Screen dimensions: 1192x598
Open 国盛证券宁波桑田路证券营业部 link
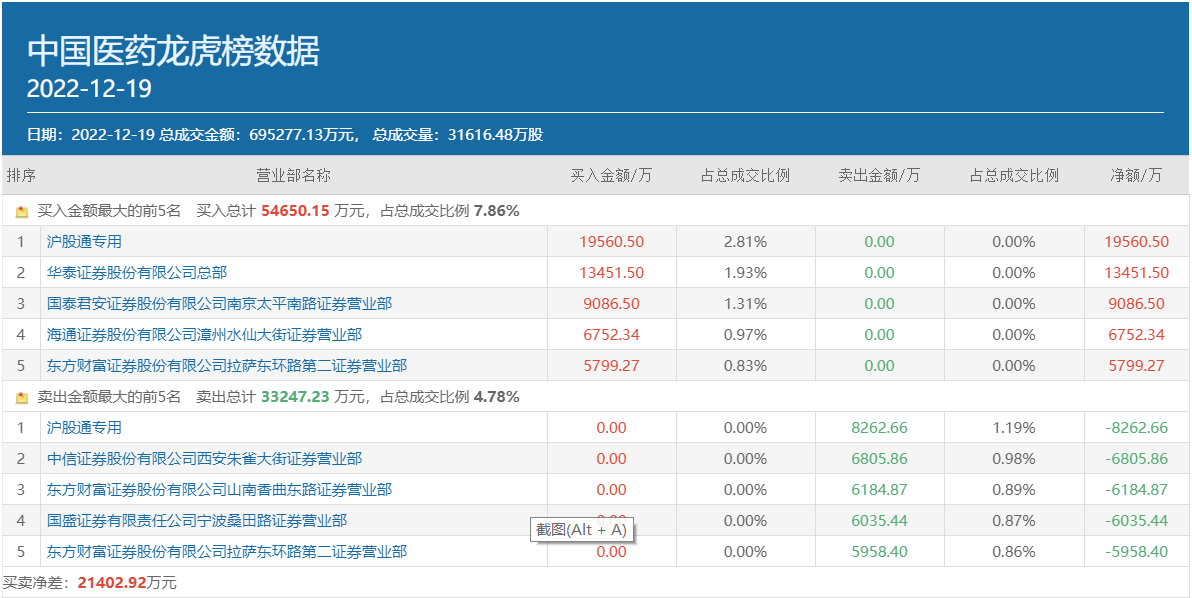pos(197,521)
